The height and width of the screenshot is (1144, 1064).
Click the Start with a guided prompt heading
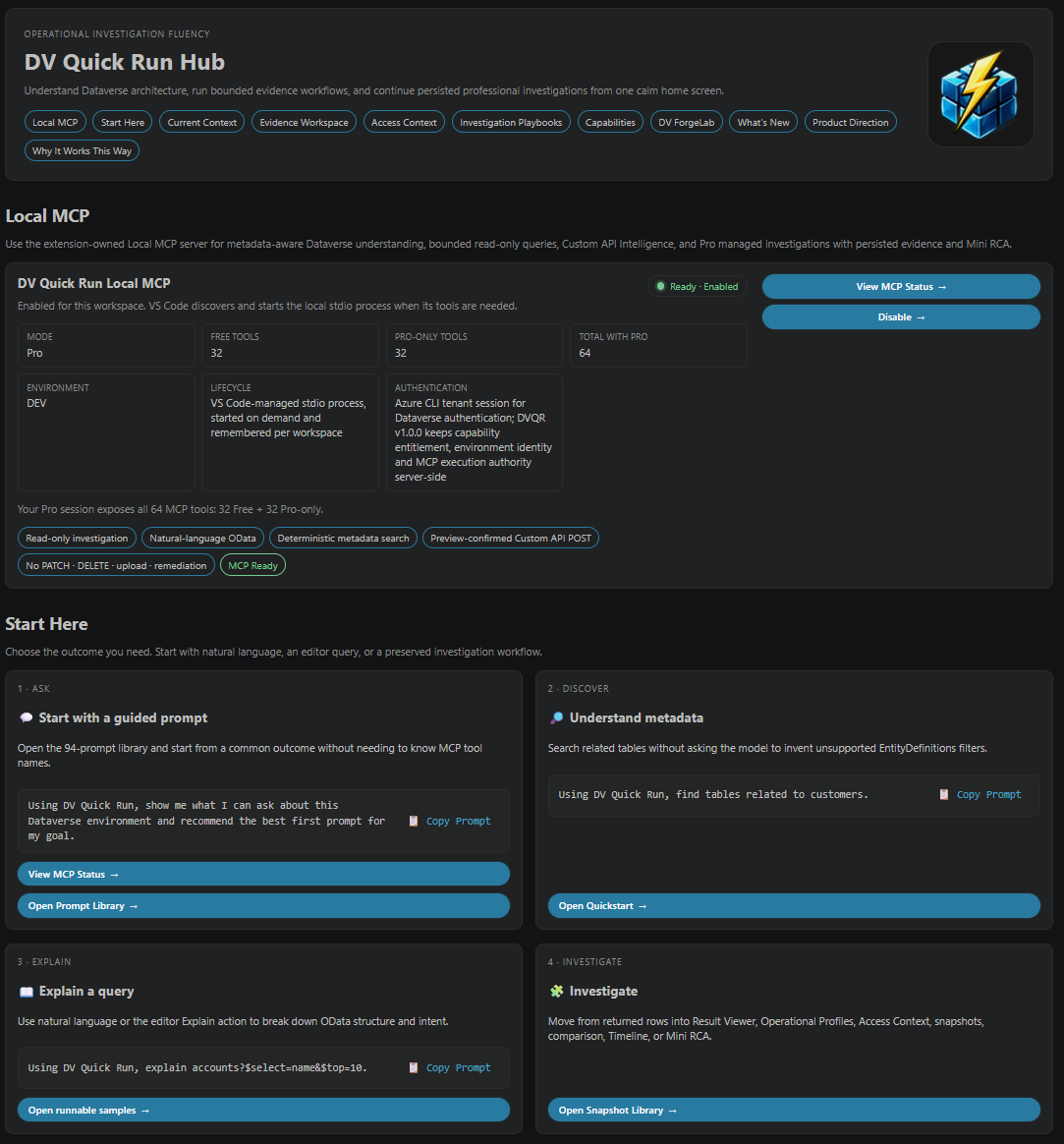click(x=123, y=717)
